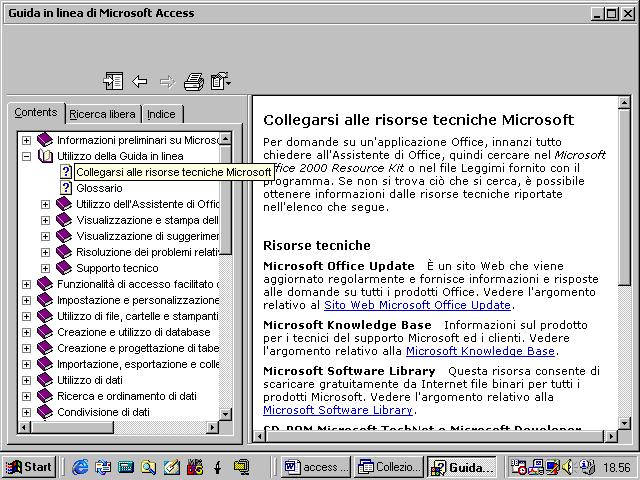The width and height of the screenshot is (640, 480).
Task: Open the Microsoft Knowledge Base link
Action: (x=480, y=351)
